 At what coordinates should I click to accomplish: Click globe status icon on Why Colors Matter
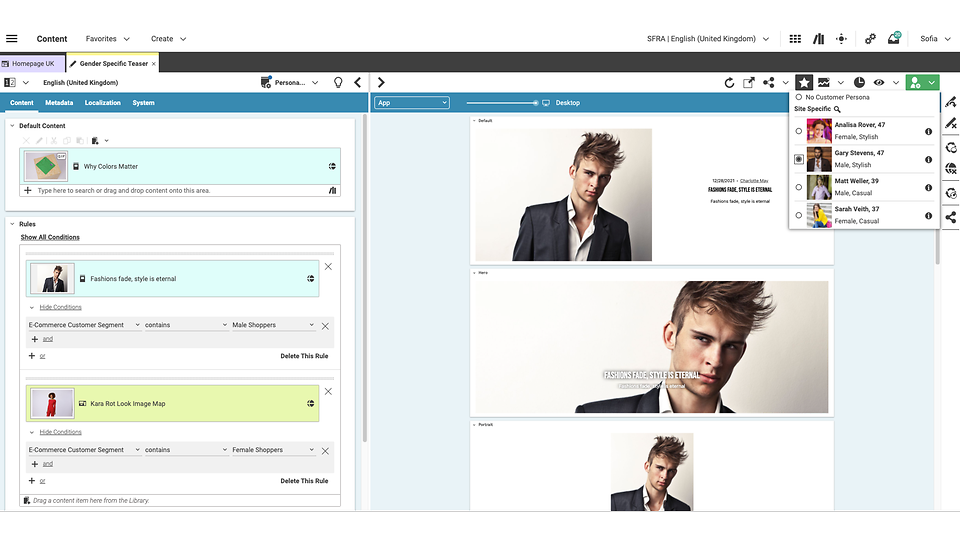332,166
